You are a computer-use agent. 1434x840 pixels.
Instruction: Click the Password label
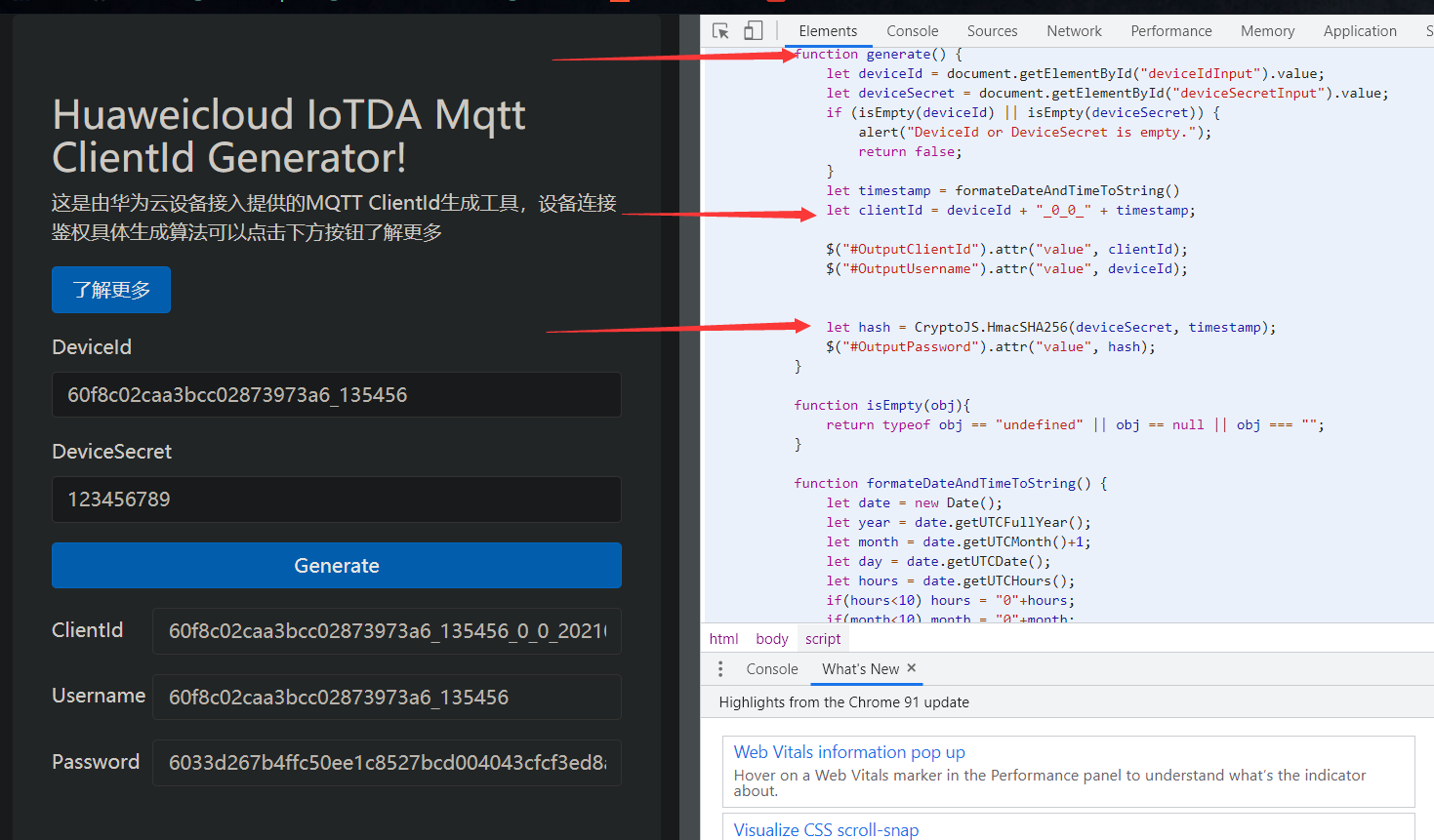point(96,762)
